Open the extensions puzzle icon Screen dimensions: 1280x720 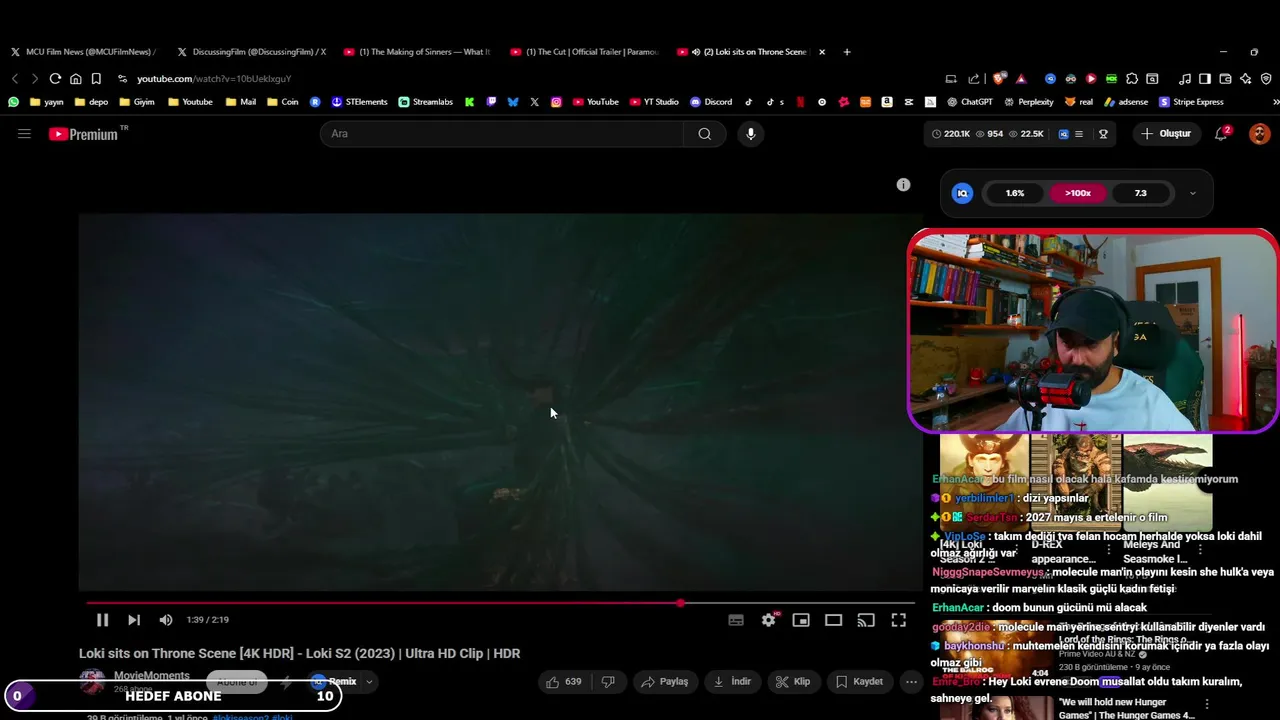tap(1132, 79)
